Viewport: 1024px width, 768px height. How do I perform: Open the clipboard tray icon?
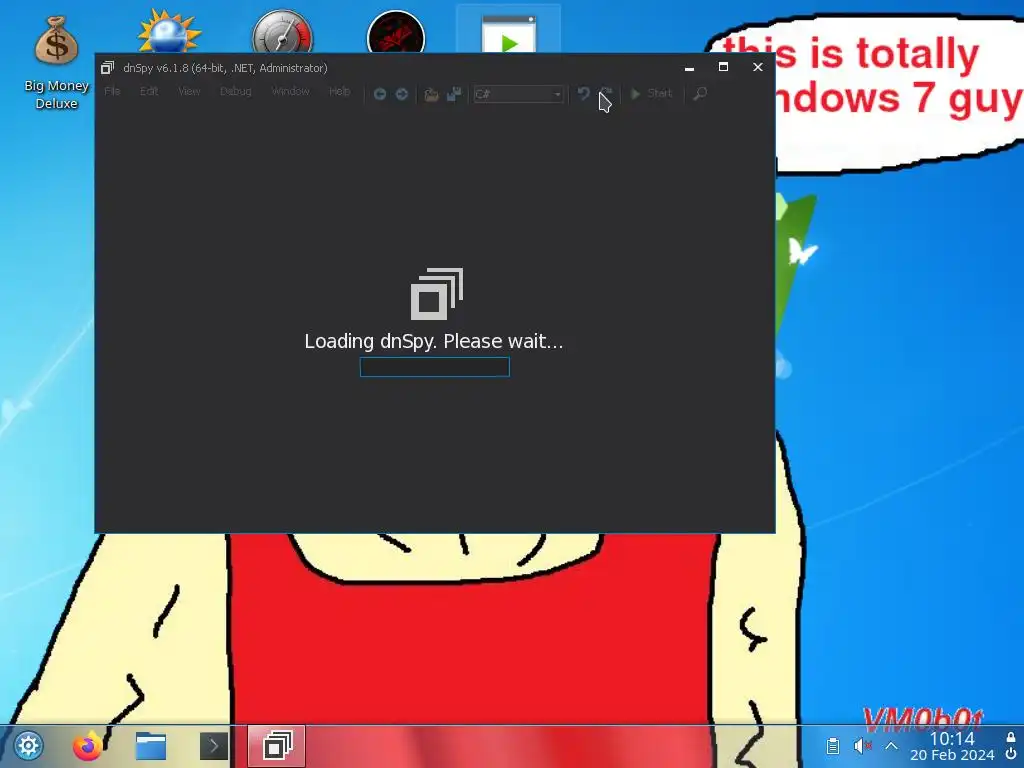pos(833,746)
